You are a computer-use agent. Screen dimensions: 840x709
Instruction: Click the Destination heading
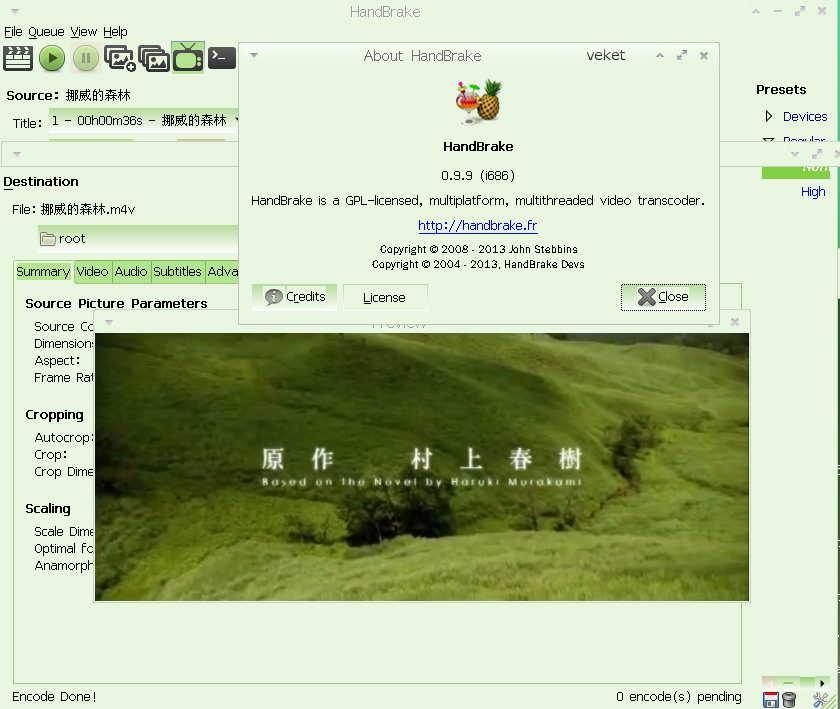41,182
